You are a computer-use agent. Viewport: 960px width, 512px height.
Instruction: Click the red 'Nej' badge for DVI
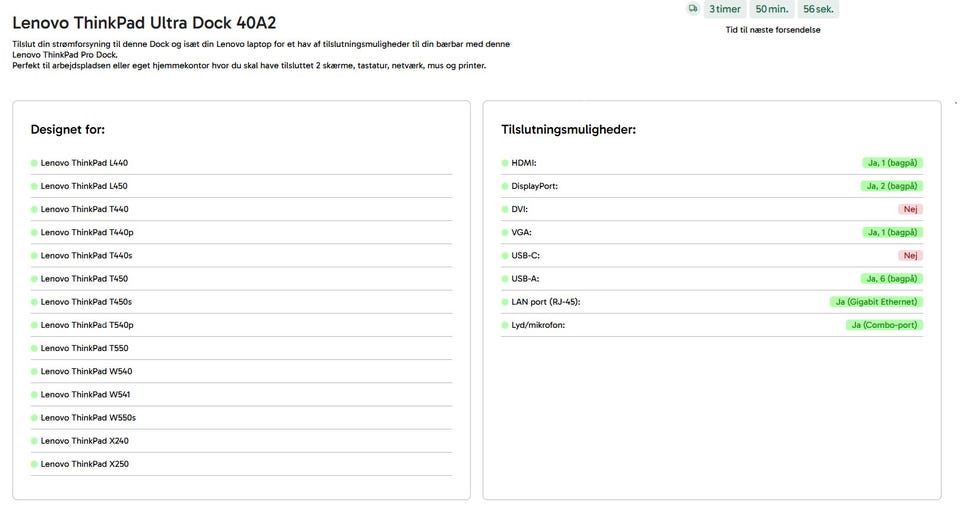click(x=910, y=209)
